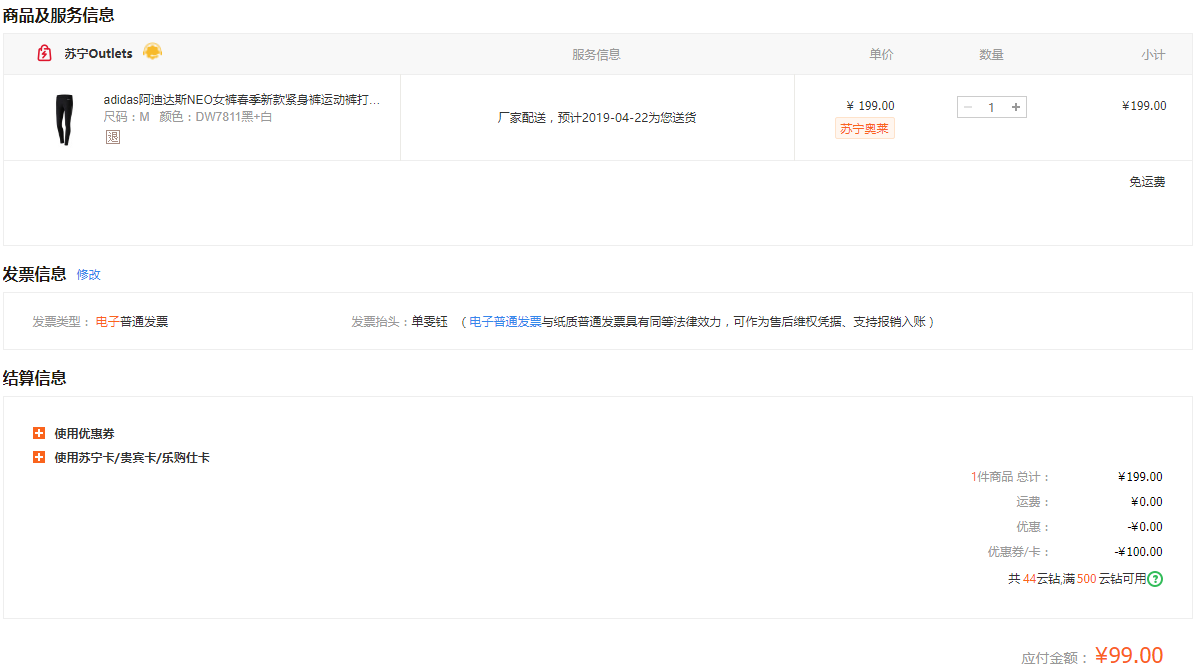Click 修改 to edit invoice information
Image resolution: width=1193 pixels, height=666 pixels.
(x=88, y=275)
